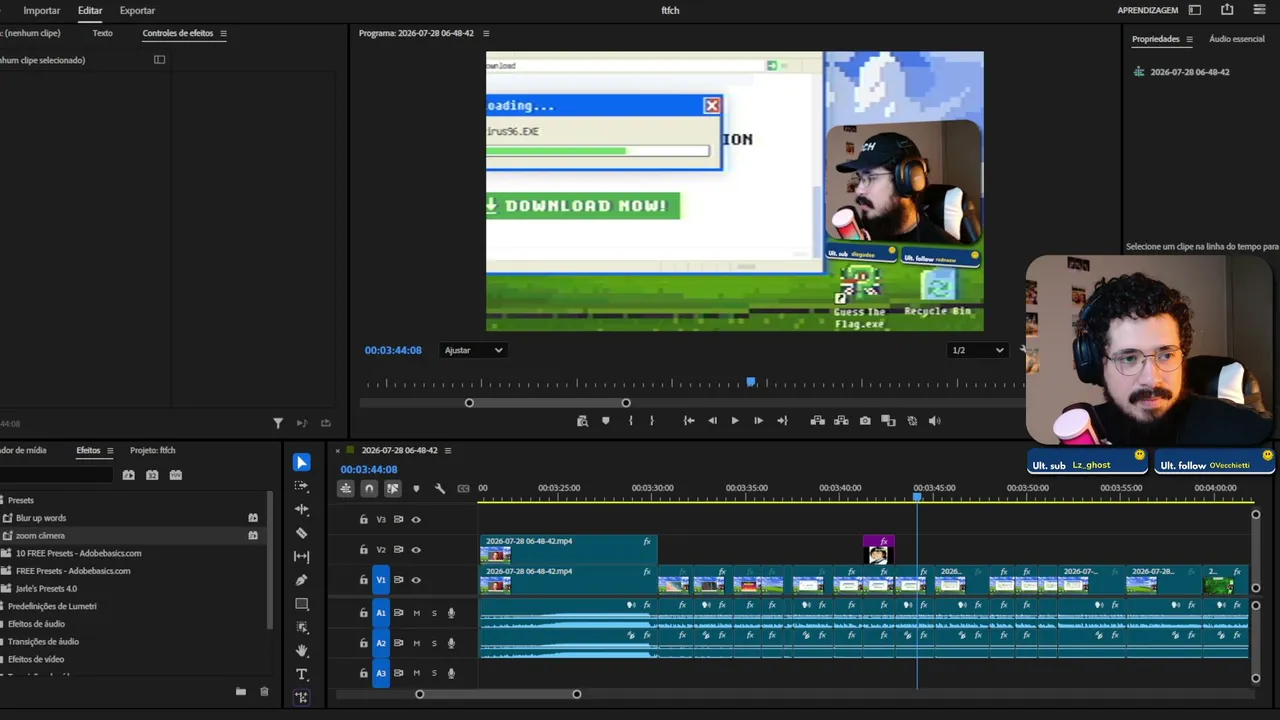Switch to the Importar workspace tab

click(42, 10)
